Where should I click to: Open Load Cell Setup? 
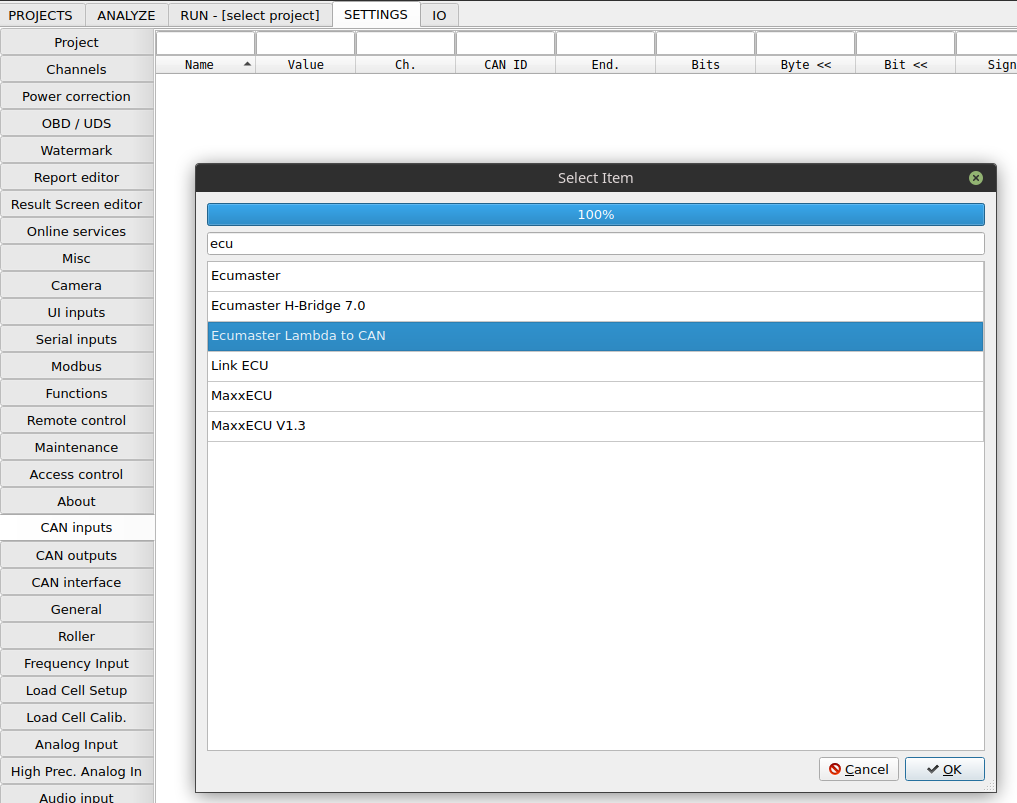coord(77,691)
